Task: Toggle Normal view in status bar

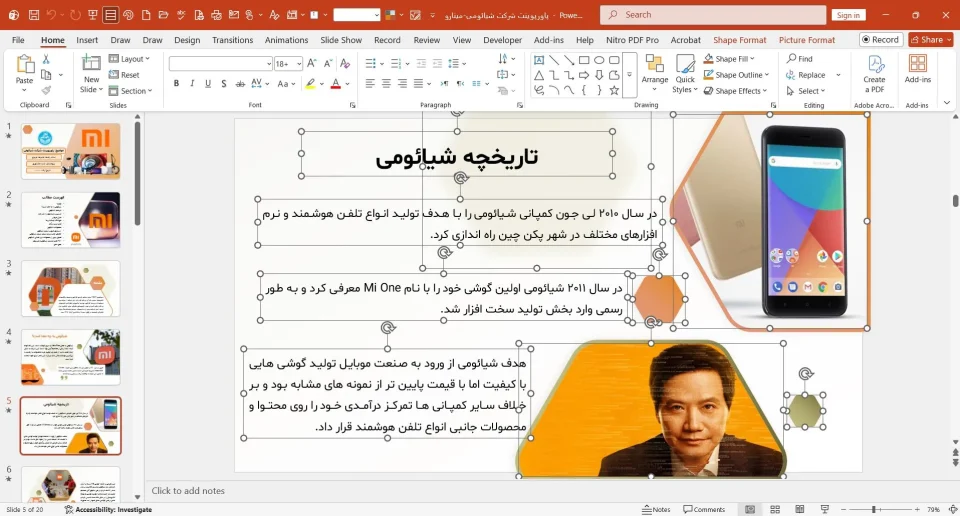Action: point(750,509)
